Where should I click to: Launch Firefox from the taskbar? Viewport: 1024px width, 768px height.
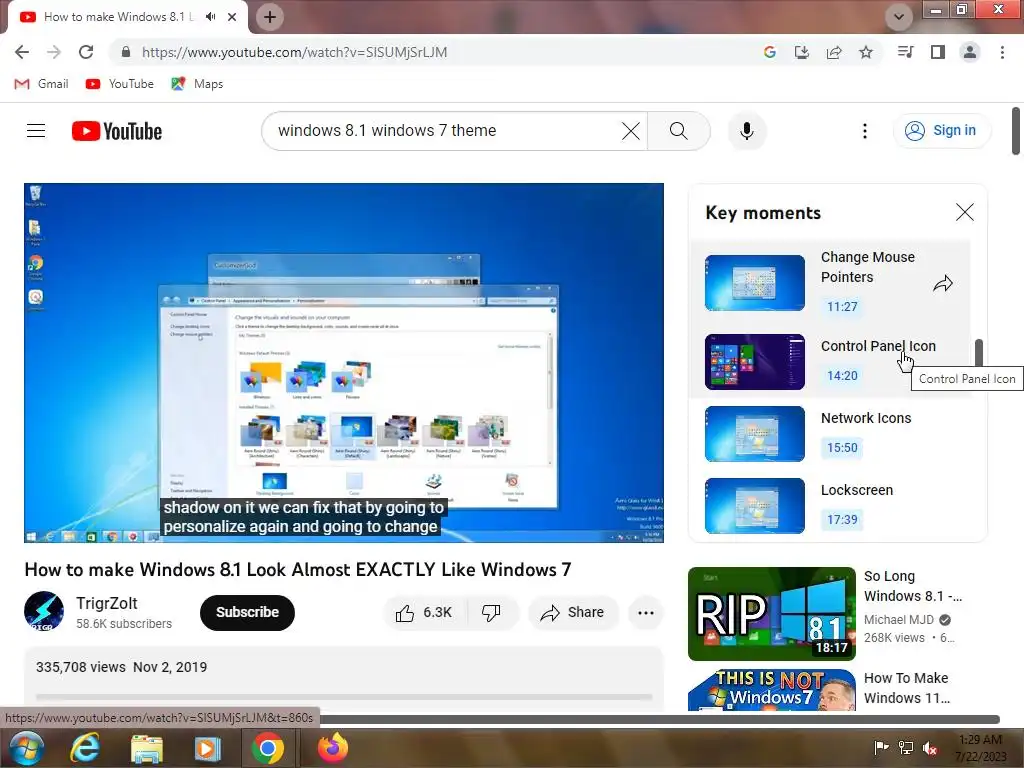pyautogui.click(x=333, y=748)
